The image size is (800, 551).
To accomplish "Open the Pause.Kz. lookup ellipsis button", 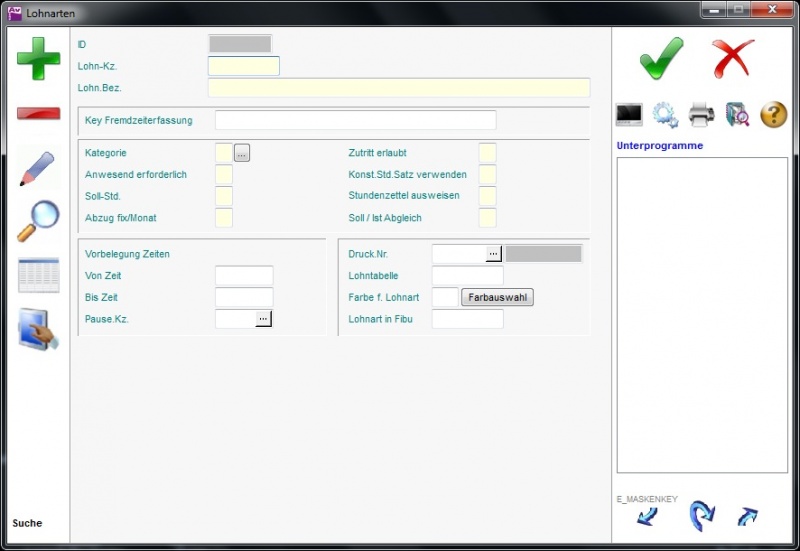I will coord(263,319).
